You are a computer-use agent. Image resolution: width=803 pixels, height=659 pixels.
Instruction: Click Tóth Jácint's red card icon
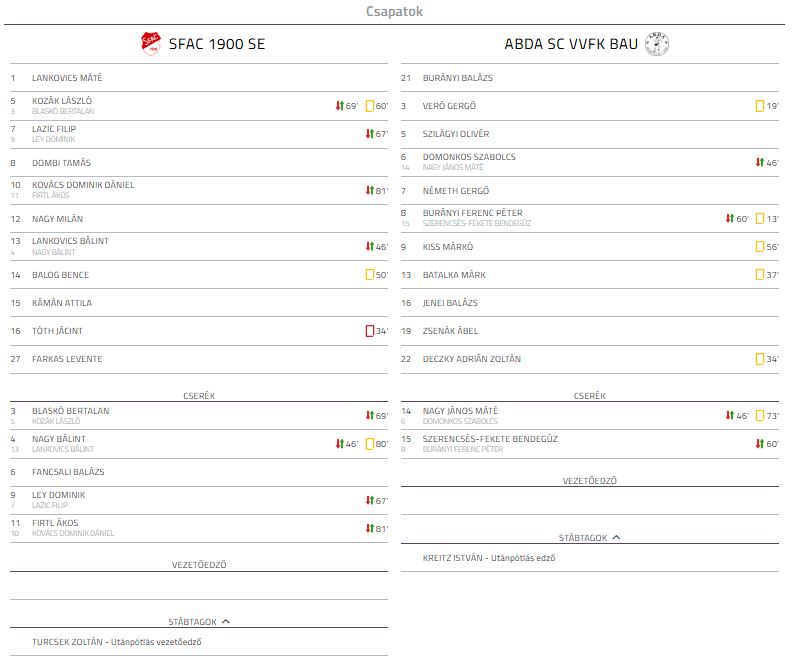pyautogui.click(x=370, y=331)
